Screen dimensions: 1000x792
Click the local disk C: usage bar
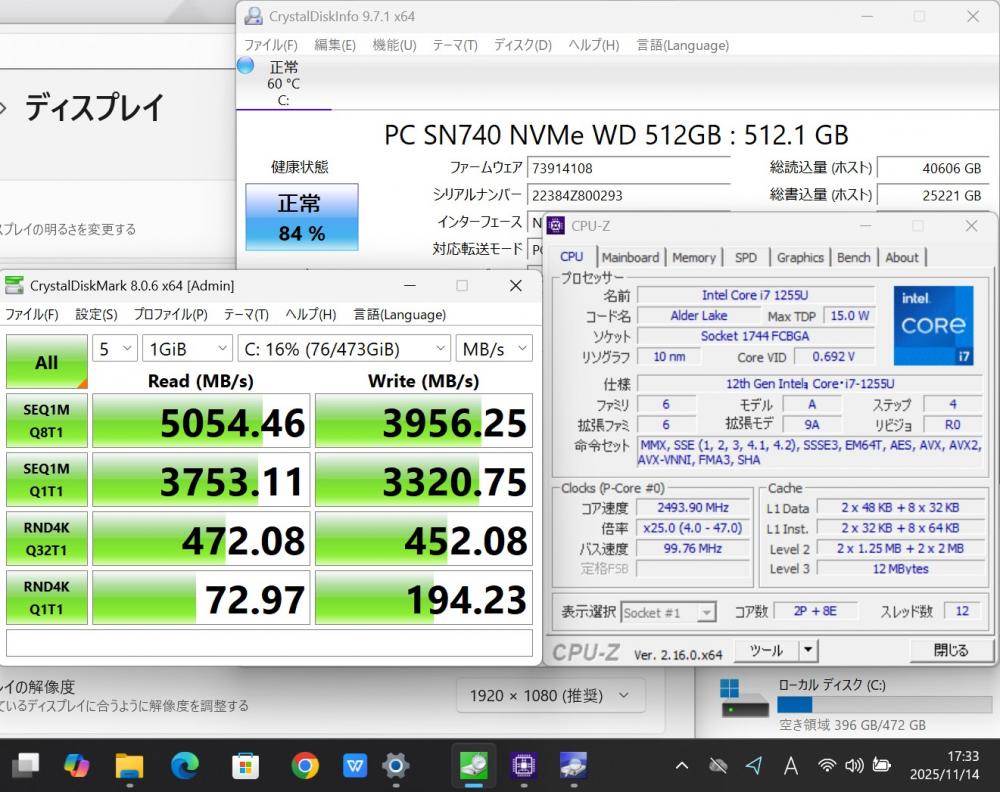pyautogui.click(x=883, y=705)
